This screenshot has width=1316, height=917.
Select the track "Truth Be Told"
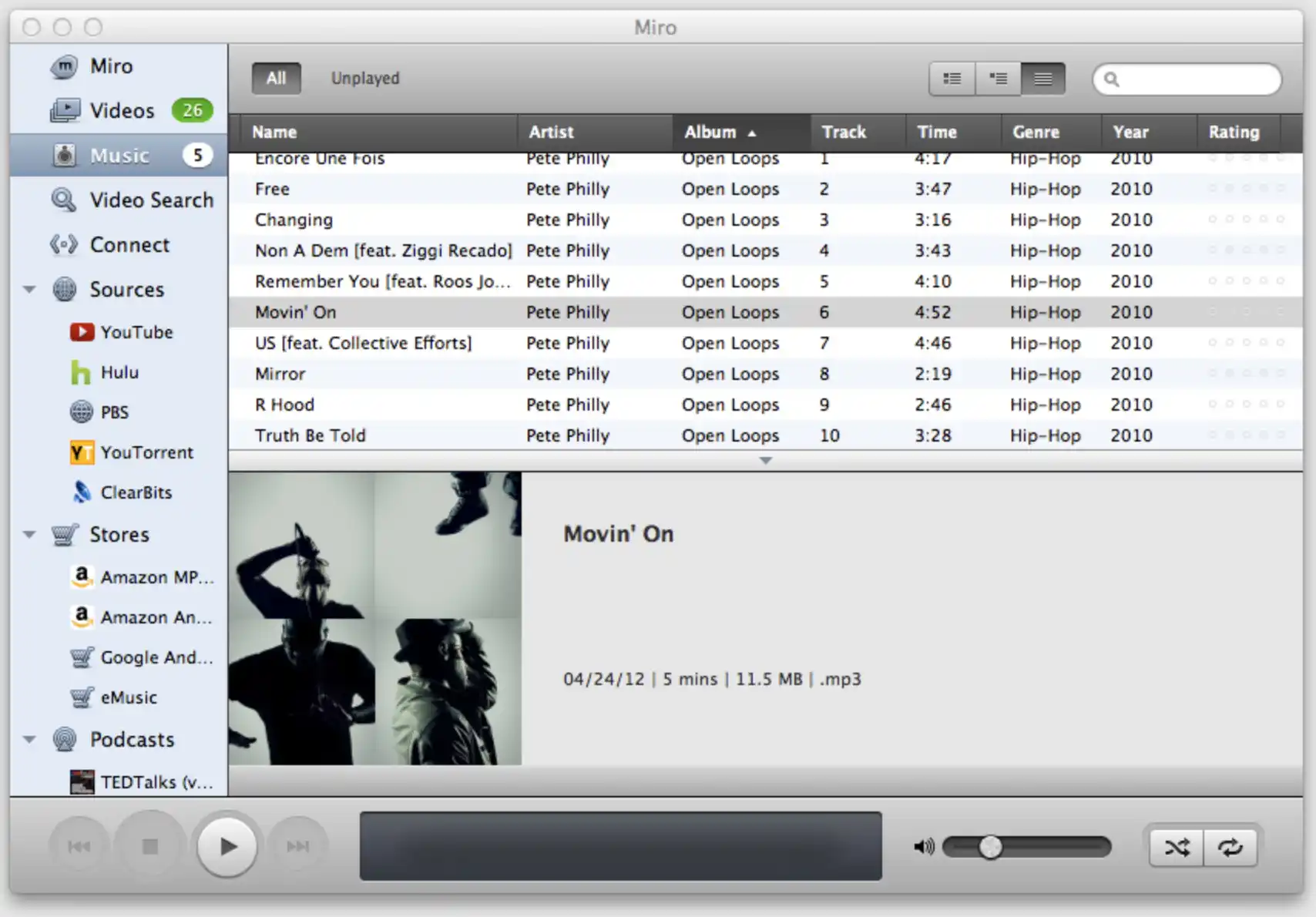(765, 435)
